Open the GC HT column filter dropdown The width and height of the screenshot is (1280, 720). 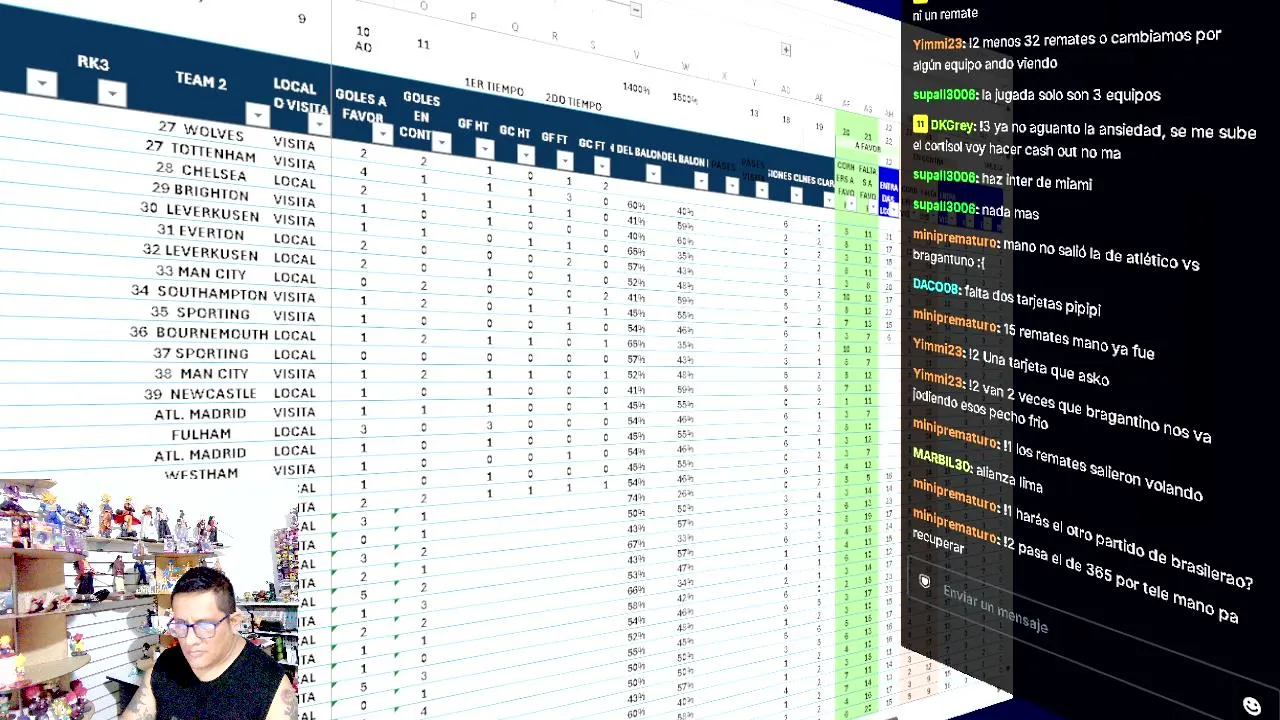pyautogui.click(x=525, y=154)
